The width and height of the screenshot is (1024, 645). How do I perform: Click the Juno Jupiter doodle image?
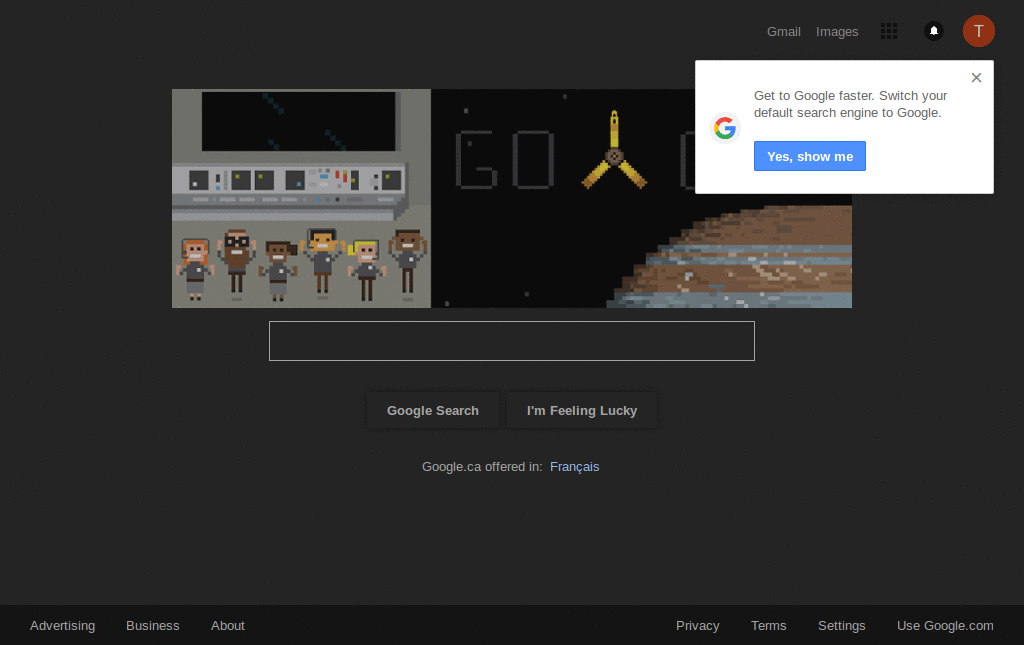click(x=512, y=198)
